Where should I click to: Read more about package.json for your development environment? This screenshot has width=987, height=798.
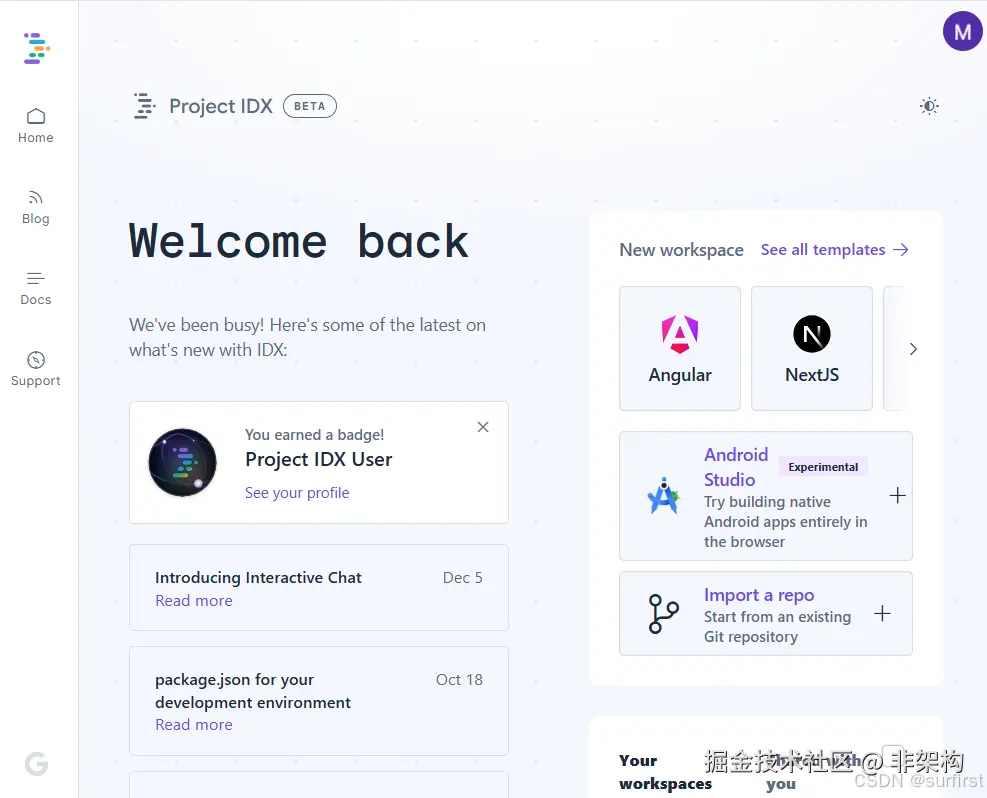pos(194,724)
